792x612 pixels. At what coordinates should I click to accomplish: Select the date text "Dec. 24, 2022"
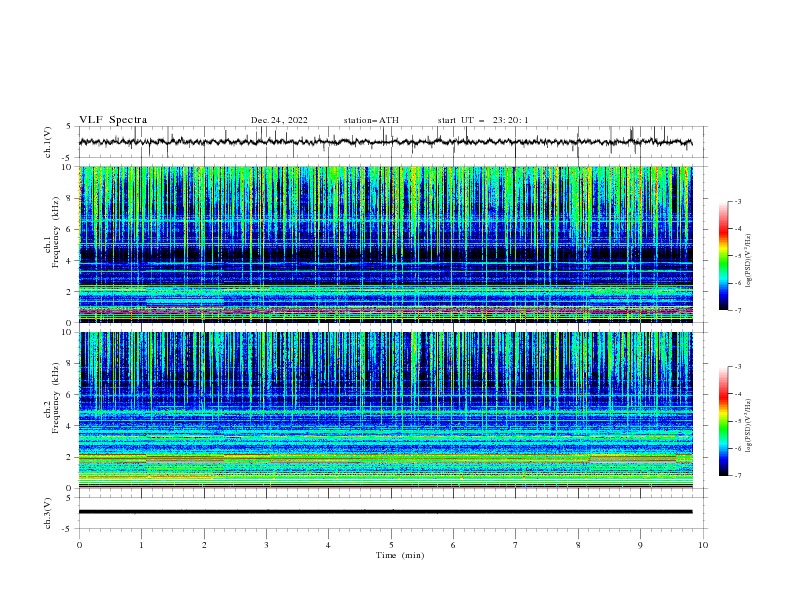click(279, 120)
